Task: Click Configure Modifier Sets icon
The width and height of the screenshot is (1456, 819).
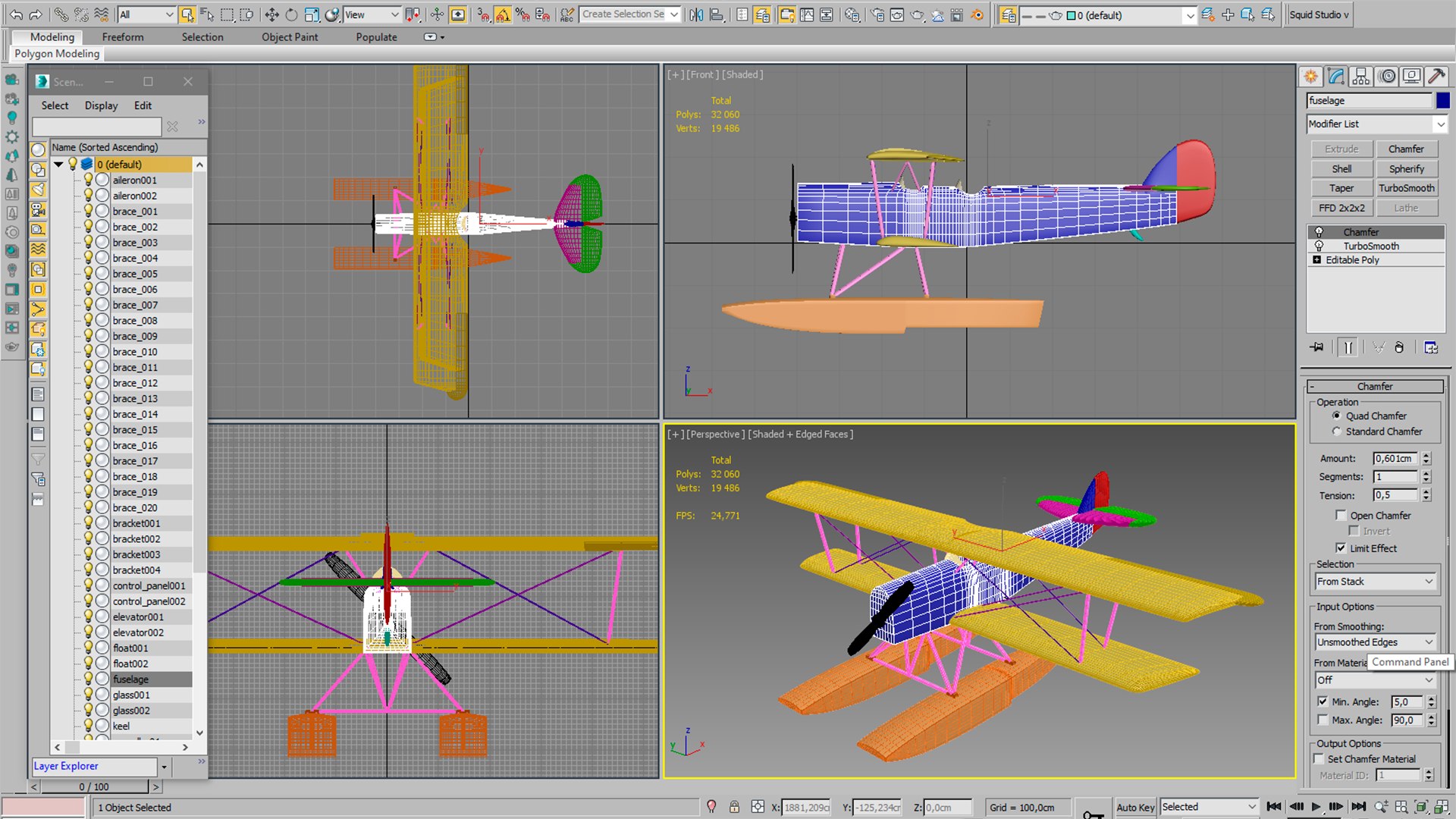Action: pos(1431,347)
